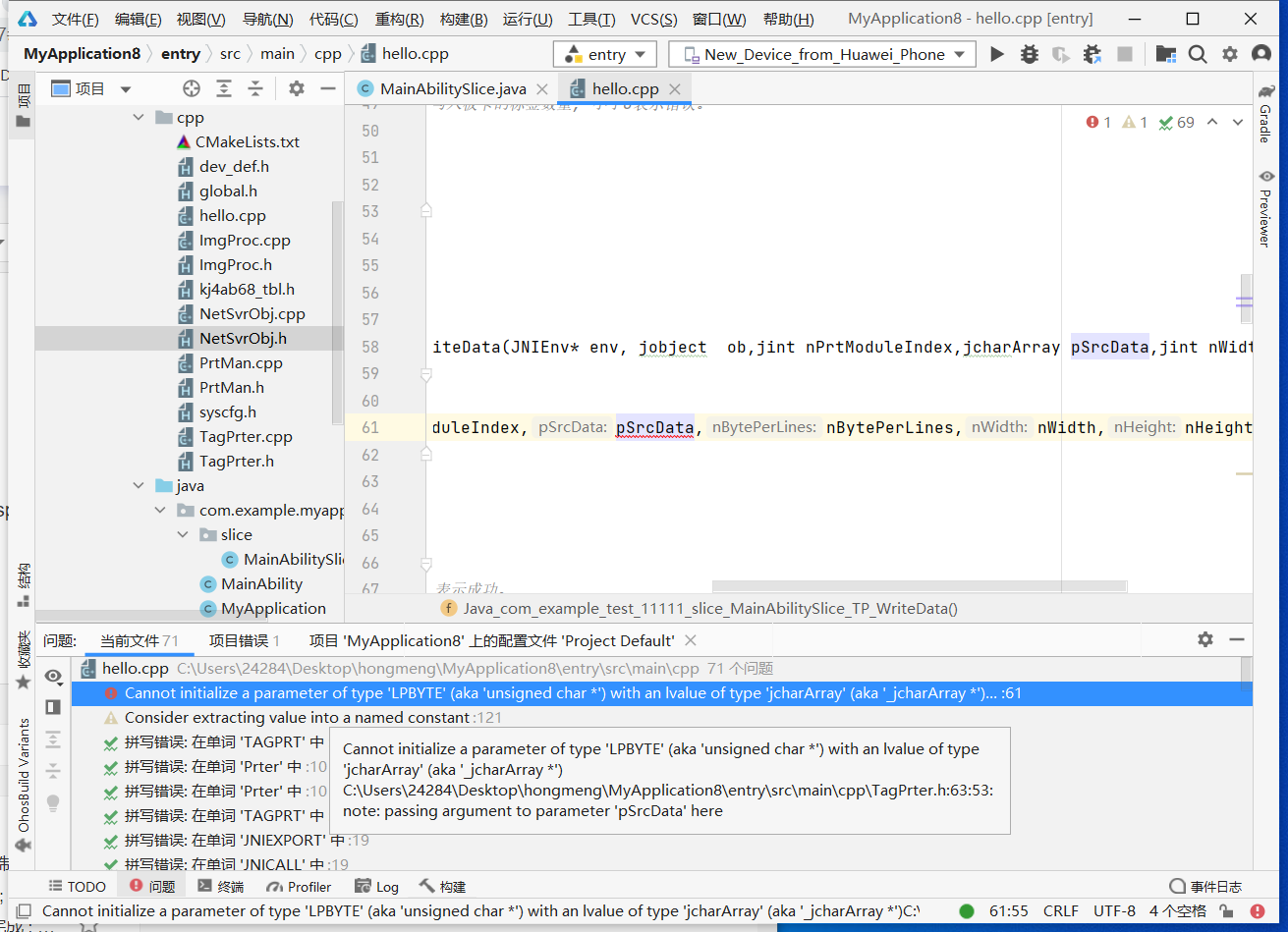Click the error count indicator

pyautogui.click(x=1098, y=123)
